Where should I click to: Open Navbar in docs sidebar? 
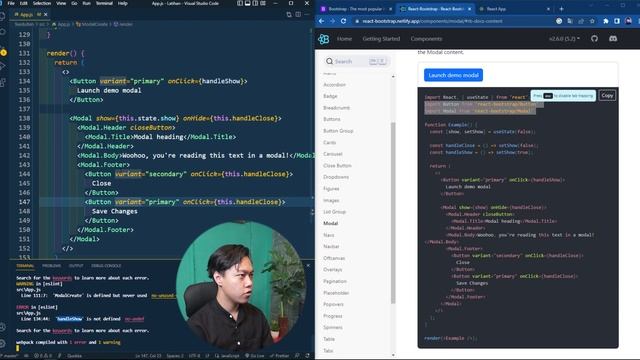[331, 247]
